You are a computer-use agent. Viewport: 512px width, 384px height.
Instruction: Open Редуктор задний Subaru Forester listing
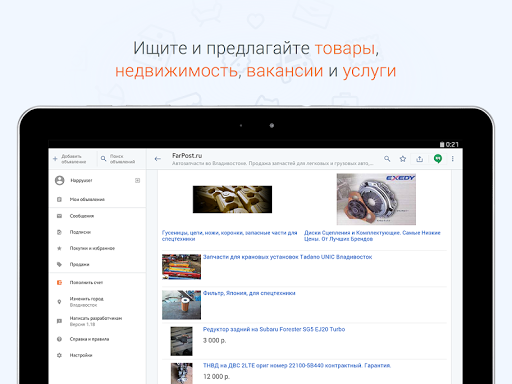[274, 329]
